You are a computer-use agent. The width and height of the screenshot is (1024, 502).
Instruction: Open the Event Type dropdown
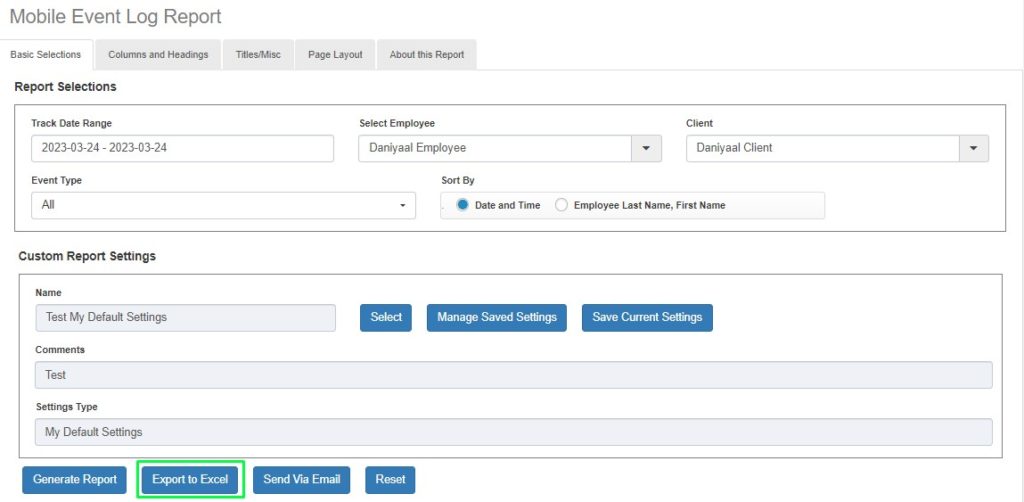223,205
